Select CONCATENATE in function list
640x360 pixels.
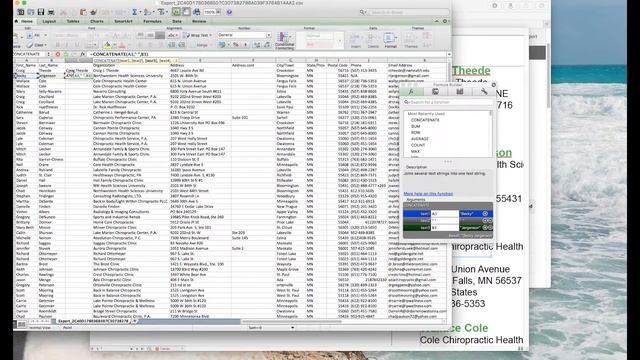425,120
